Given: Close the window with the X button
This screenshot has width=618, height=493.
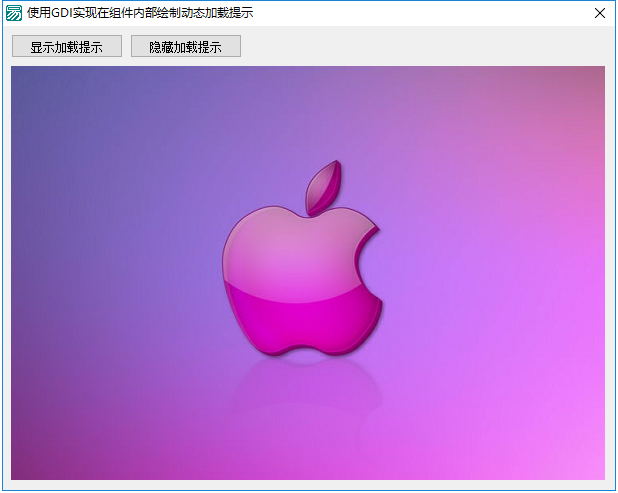Looking at the screenshot, I should (x=599, y=13).
